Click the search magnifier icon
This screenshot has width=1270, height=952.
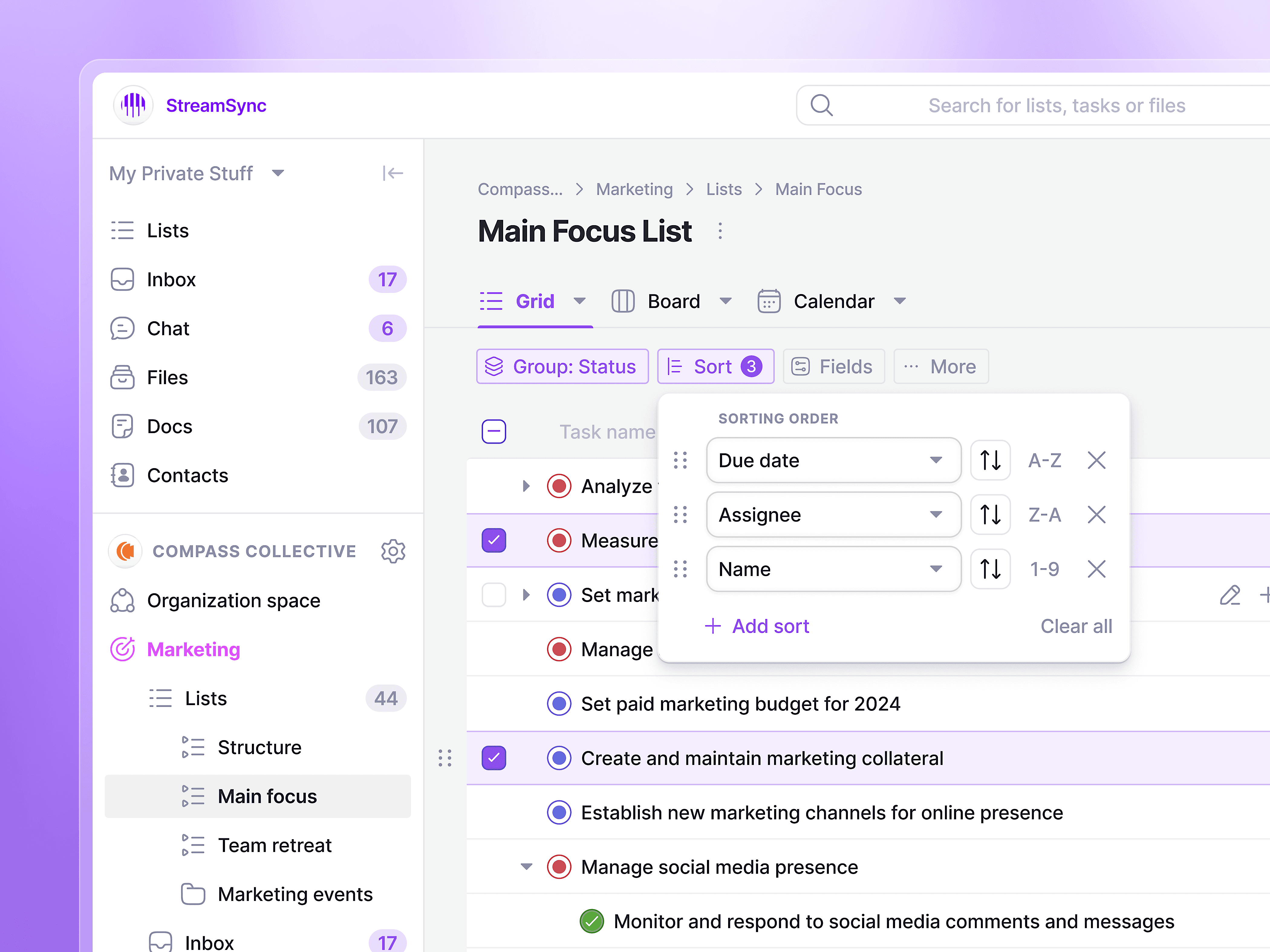pos(821,105)
